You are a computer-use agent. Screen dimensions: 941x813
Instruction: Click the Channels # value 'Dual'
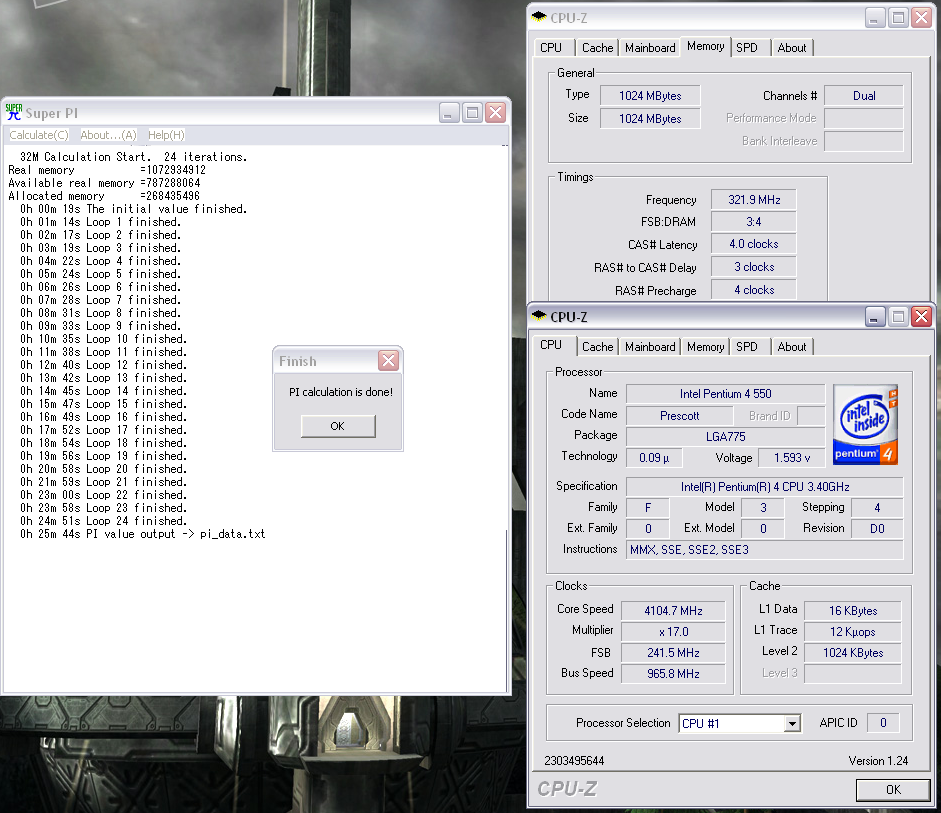864,96
